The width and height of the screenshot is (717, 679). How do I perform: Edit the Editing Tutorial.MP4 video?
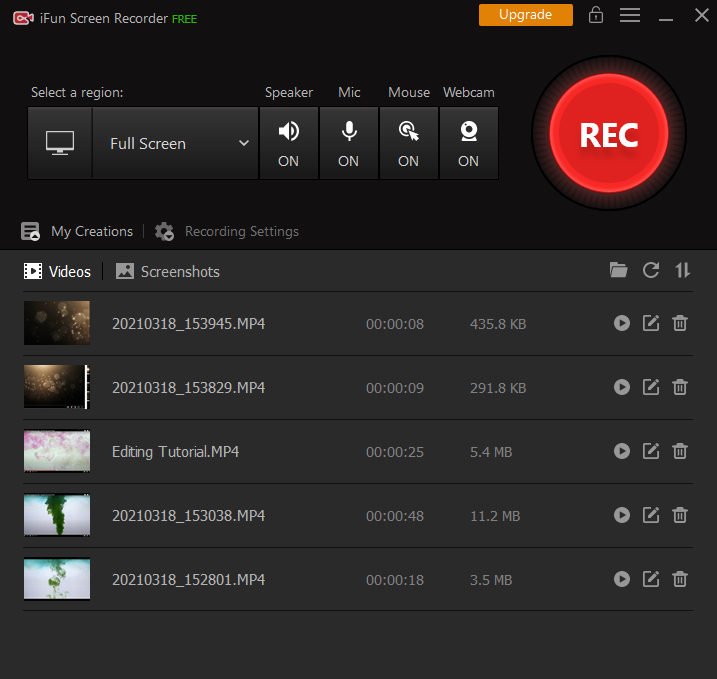click(x=651, y=451)
